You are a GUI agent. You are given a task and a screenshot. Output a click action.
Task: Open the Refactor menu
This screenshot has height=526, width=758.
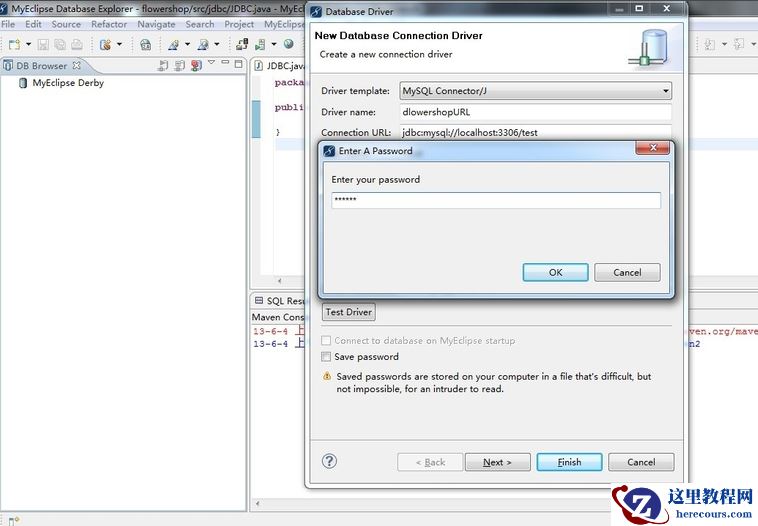click(x=109, y=24)
